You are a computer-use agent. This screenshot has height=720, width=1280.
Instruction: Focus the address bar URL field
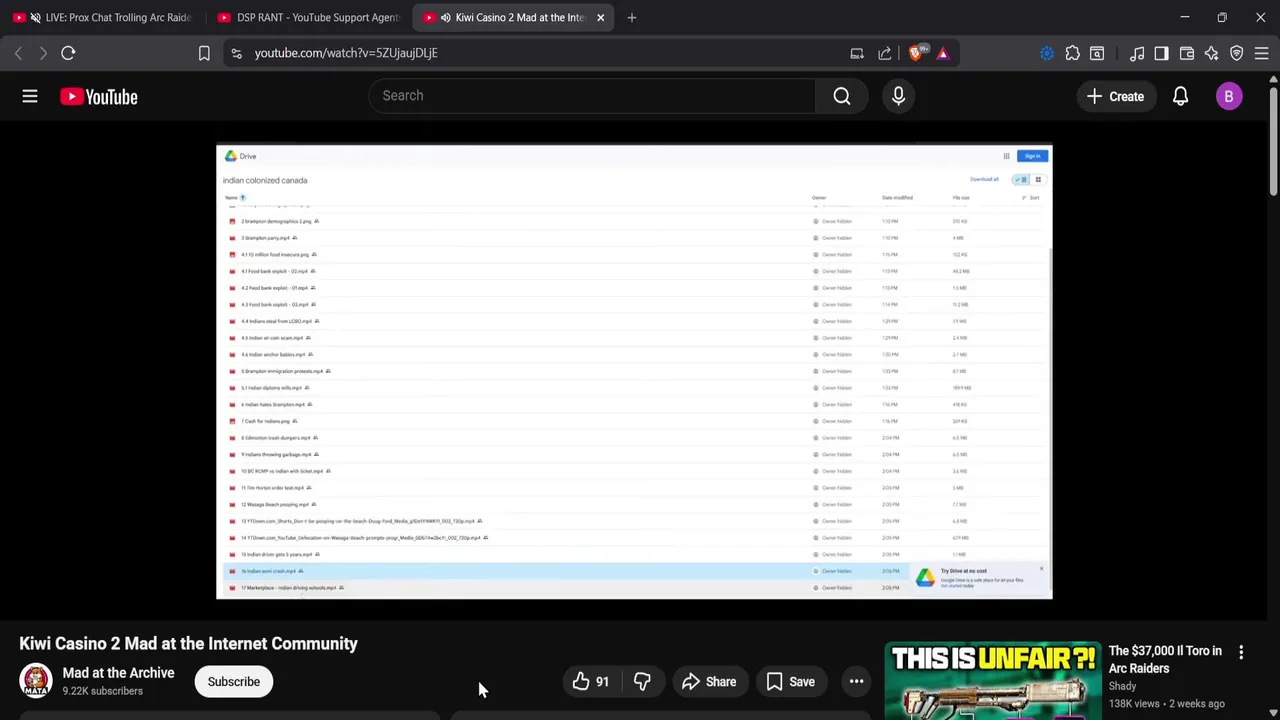click(540, 53)
